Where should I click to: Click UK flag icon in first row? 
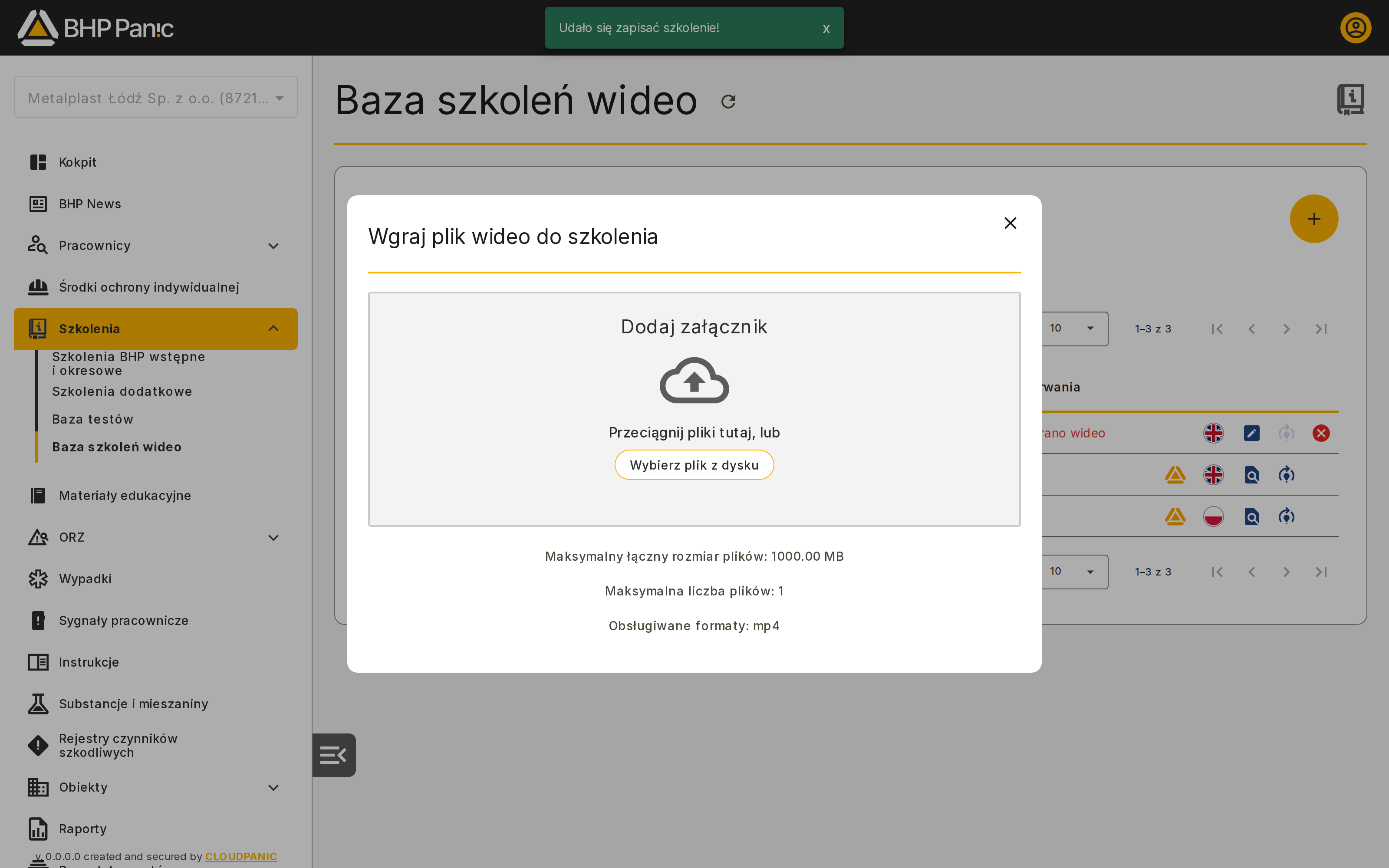click(x=1213, y=433)
